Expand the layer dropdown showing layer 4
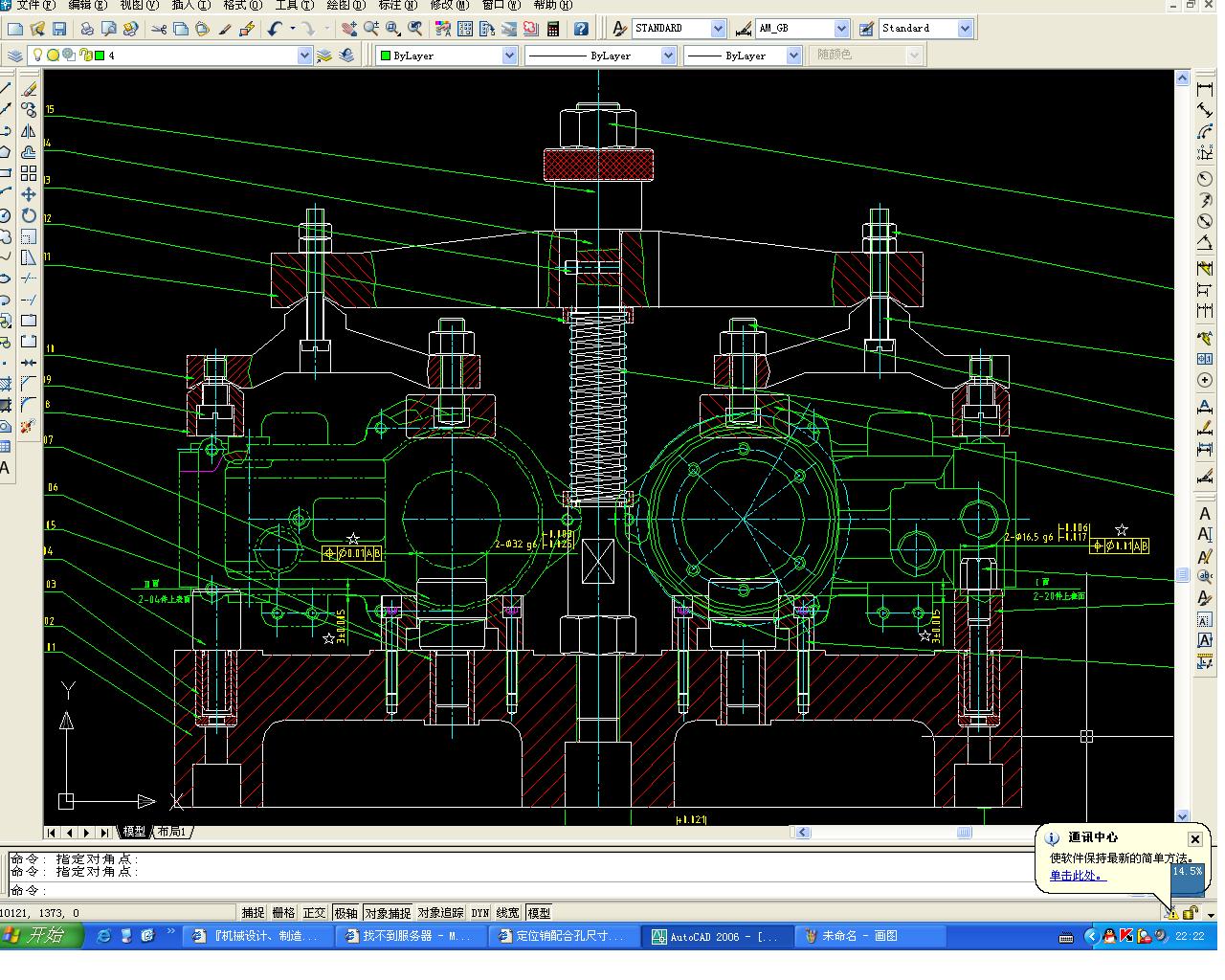This screenshot has height=980, width=1225. 304,56
